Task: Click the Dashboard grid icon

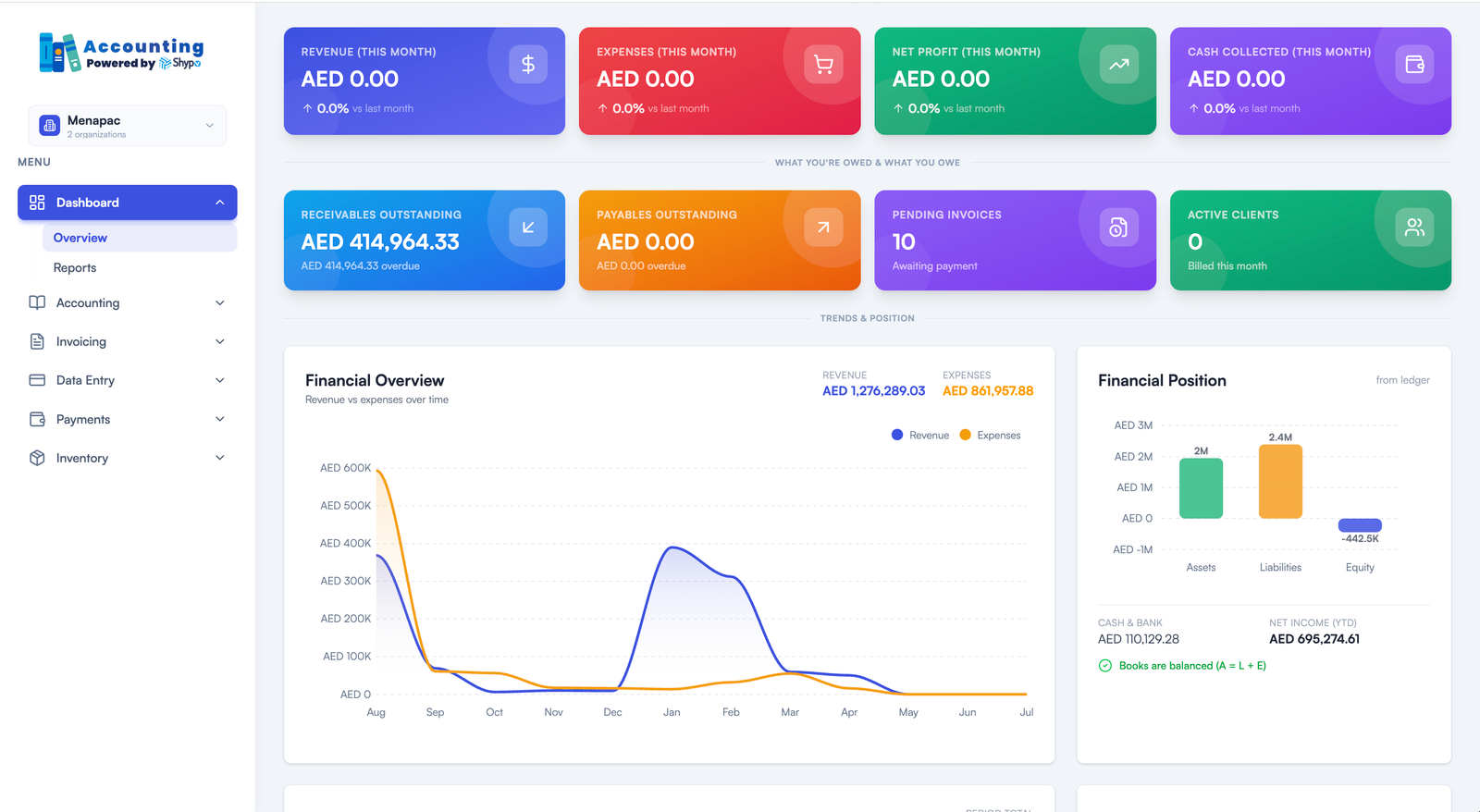Action: pos(37,203)
